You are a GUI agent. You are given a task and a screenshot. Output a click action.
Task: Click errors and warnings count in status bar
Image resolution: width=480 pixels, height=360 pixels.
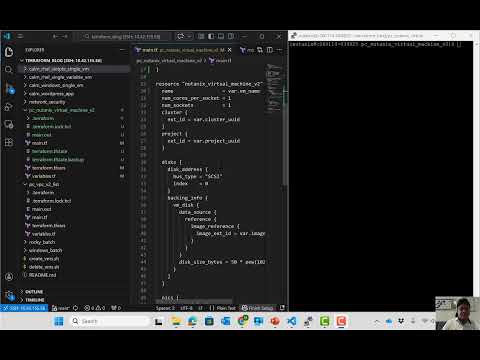(x=95, y=308)
